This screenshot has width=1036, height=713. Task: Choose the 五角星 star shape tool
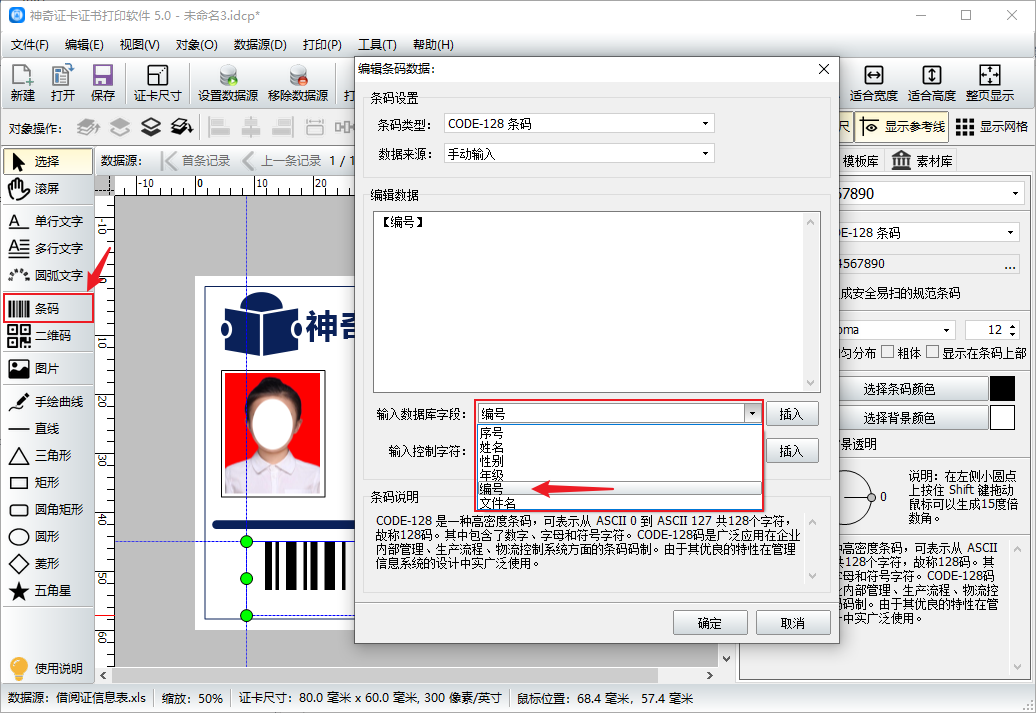point(48,591)
